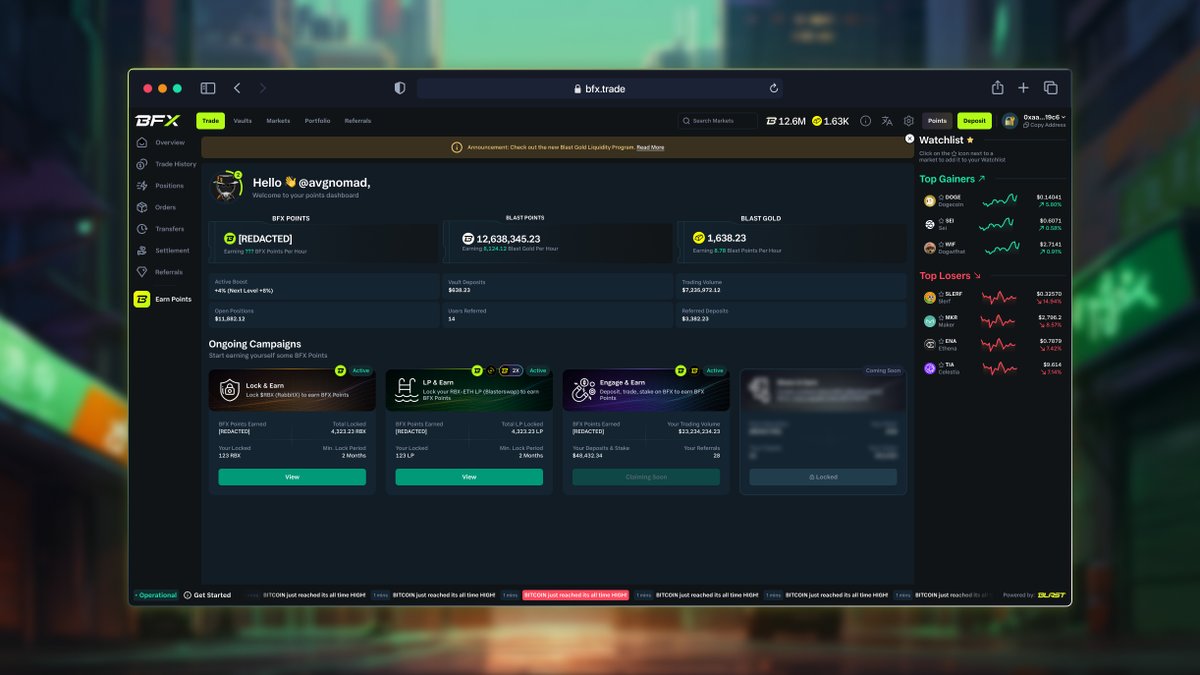This screenshot has width=1200, height=675.
Task: Switch to the Referrals top tab
Action: point(358,121)
